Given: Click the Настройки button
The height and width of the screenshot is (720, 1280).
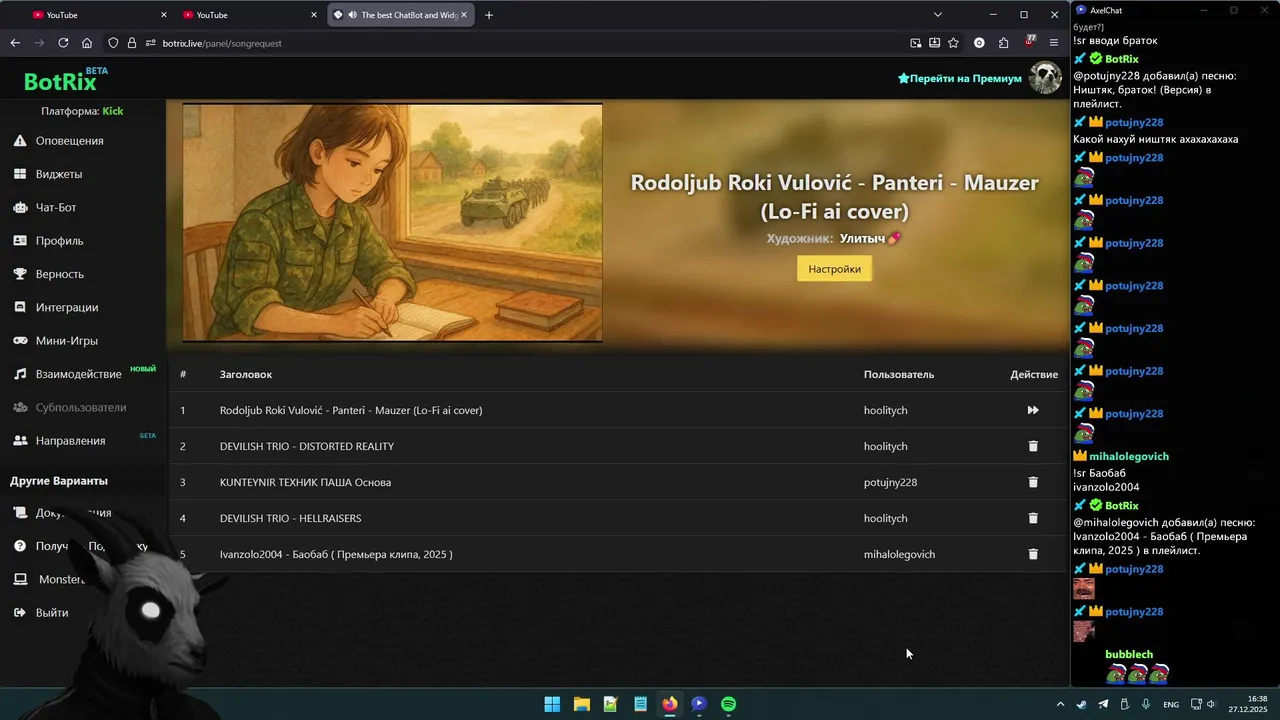Looking at the screenshot, I should click(834, 269).
